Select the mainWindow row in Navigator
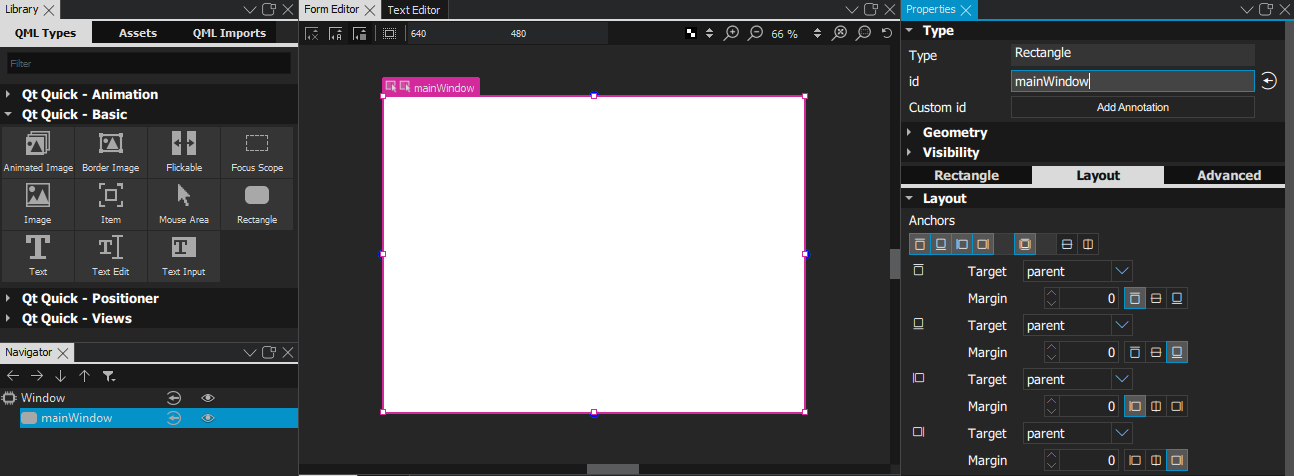1294x476 pixels. (159, 418)
